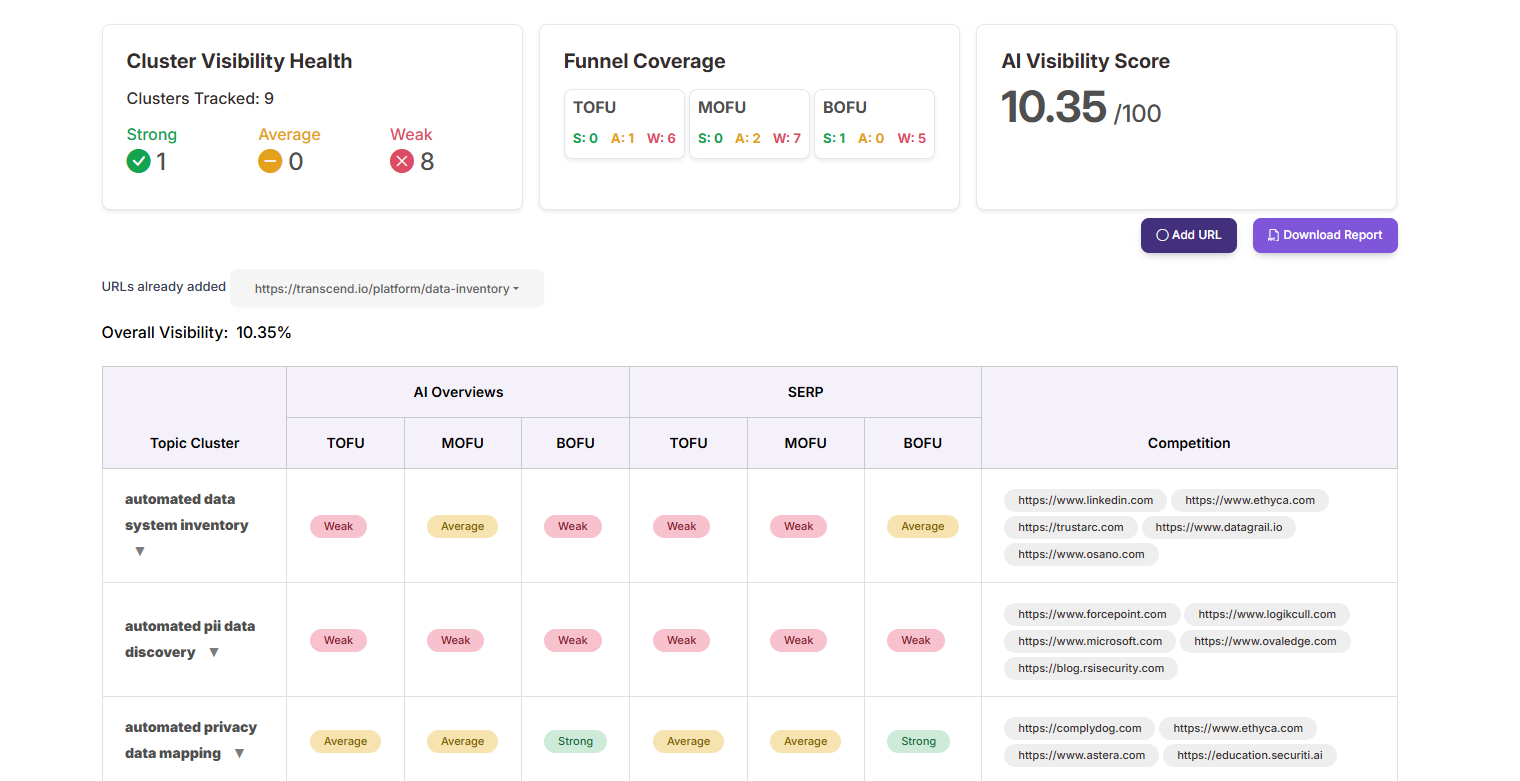Expand the automated privacy data mapping cluster
1520x781 pixels.
[x=239, y=753]
